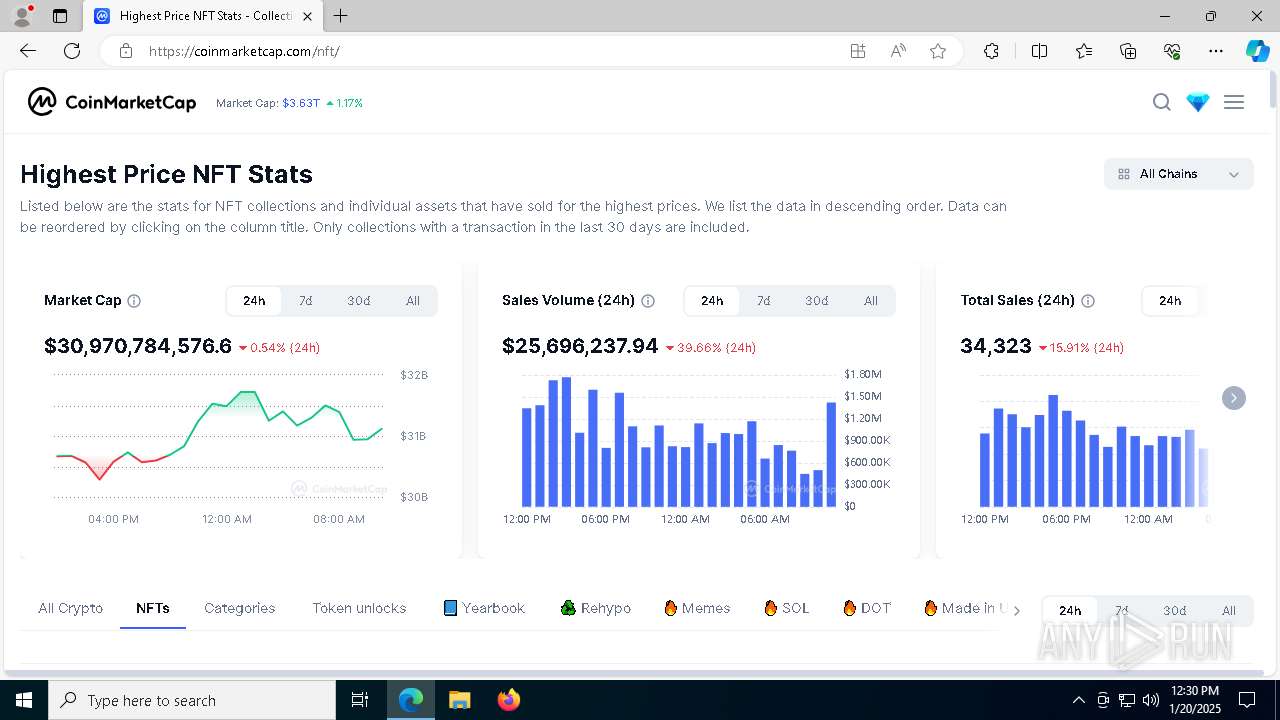Click the Windows taskbar search box
The image size is (1280, 720).
tap(192, 700)
